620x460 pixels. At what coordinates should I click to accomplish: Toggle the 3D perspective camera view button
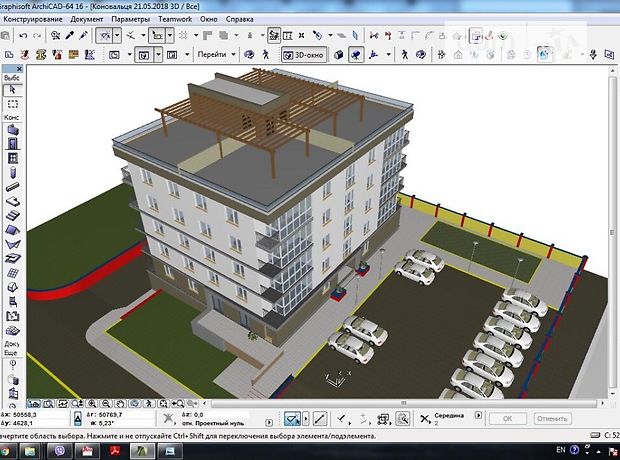[356, 55]
